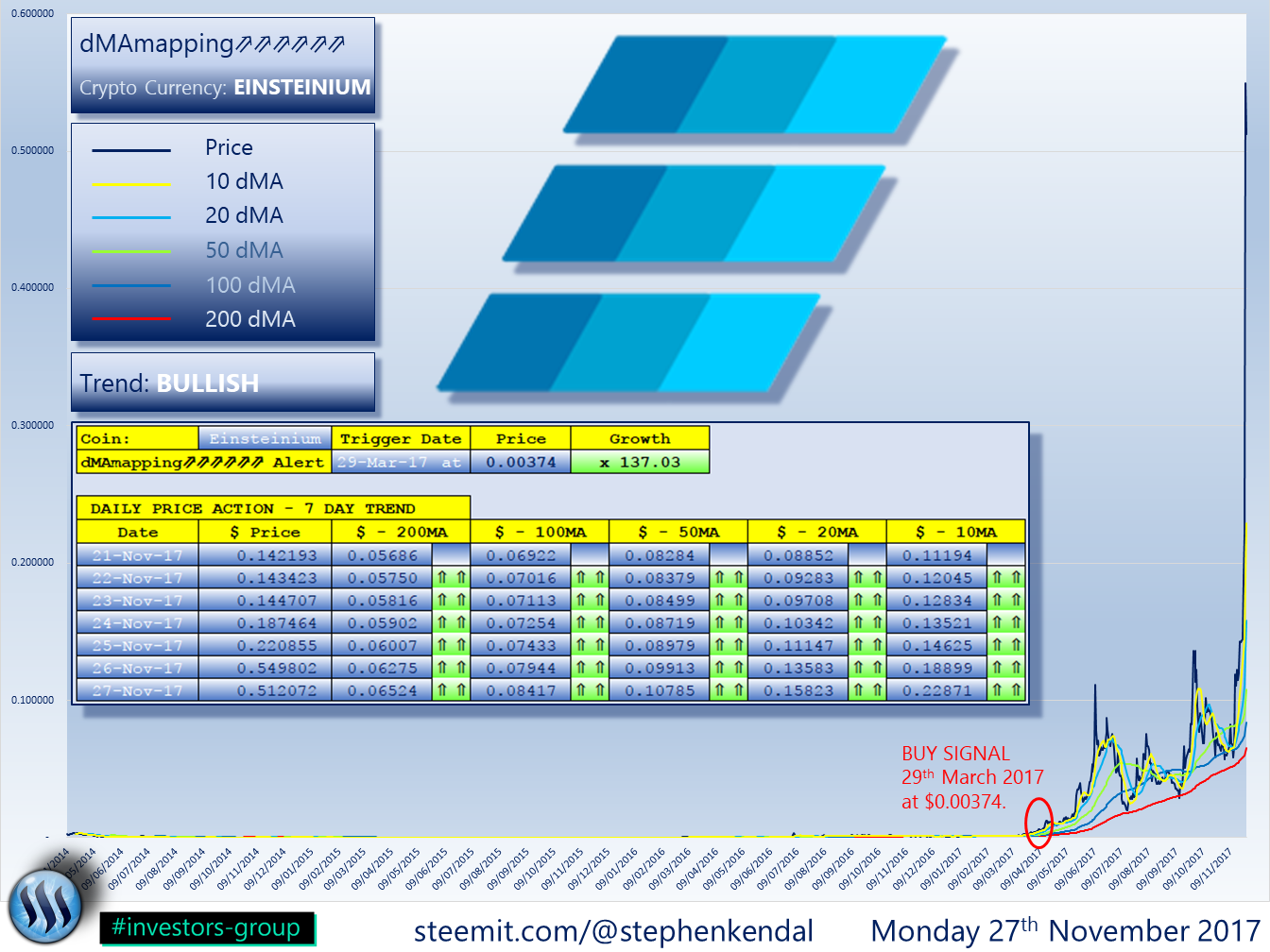The image size is (1270, 952).
Task: Click green up arrows beside 0.06007
Action: pos(452,646)
